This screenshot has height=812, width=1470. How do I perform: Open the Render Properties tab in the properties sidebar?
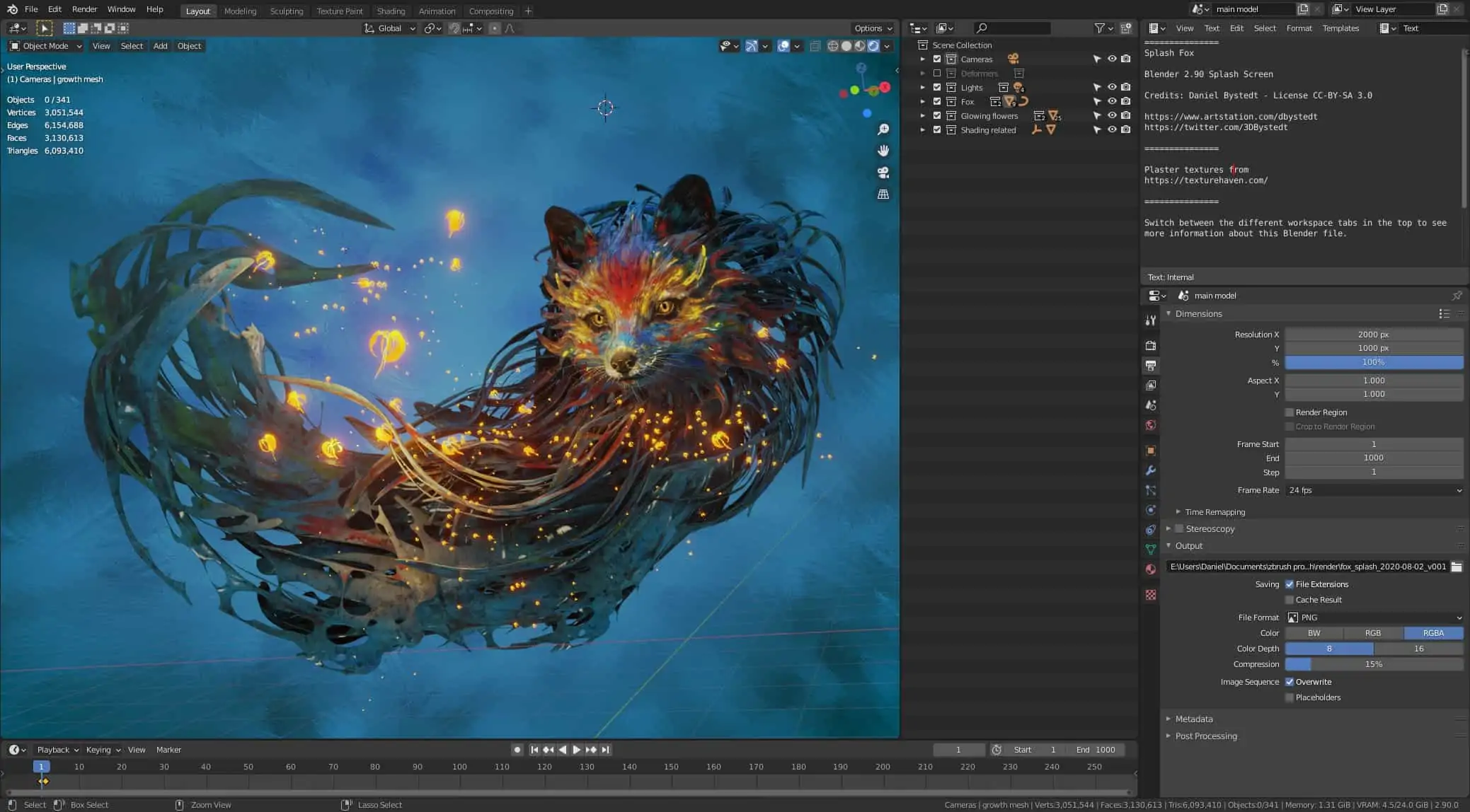pos(1150,345)
